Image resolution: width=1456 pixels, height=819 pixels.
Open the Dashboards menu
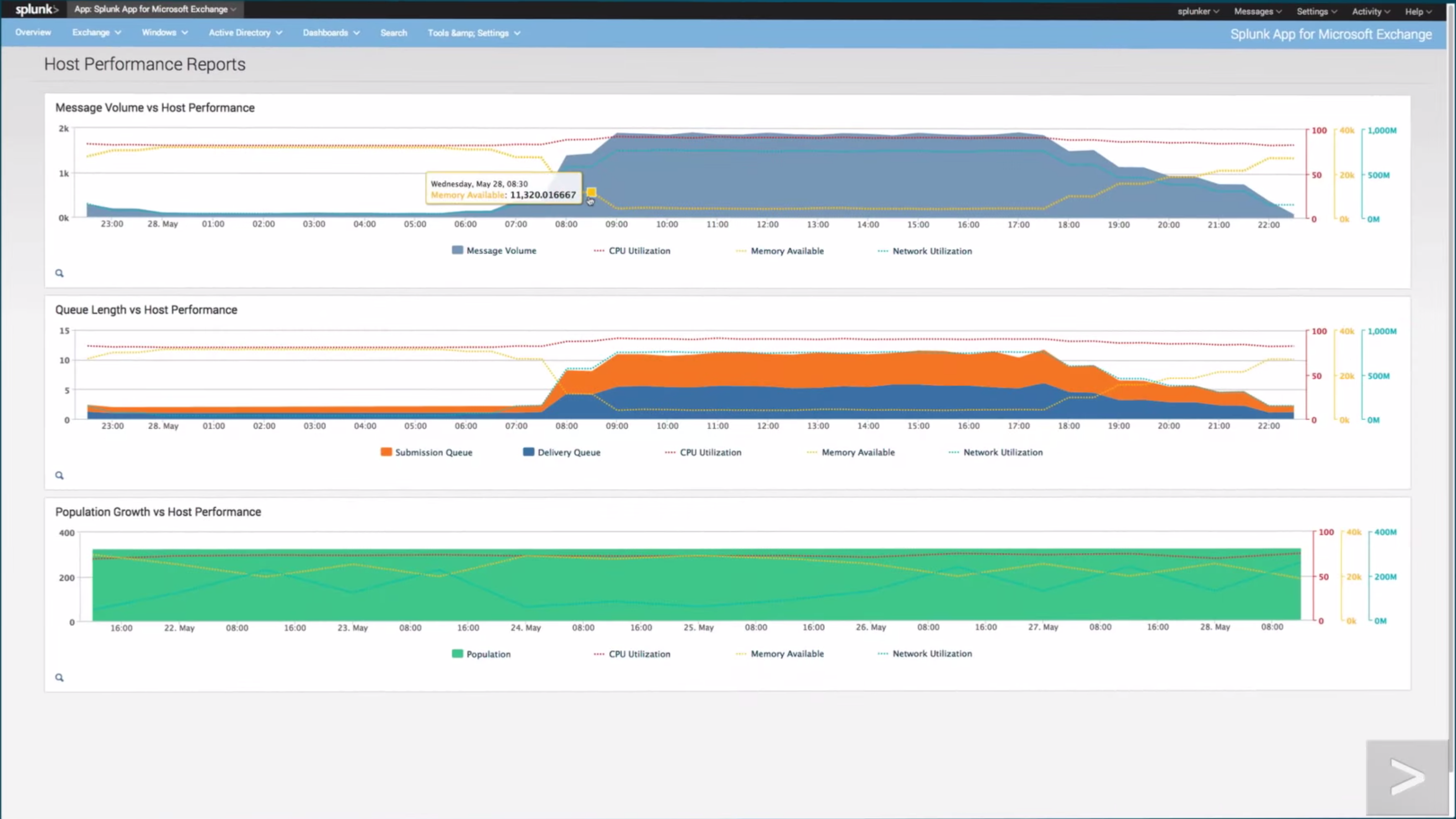click(331, 33)
